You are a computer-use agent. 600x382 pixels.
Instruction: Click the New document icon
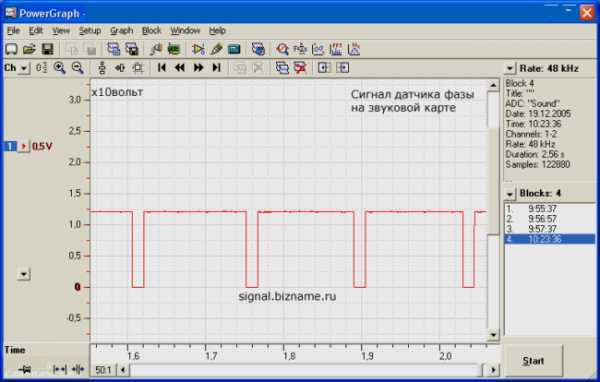point(11,49)
